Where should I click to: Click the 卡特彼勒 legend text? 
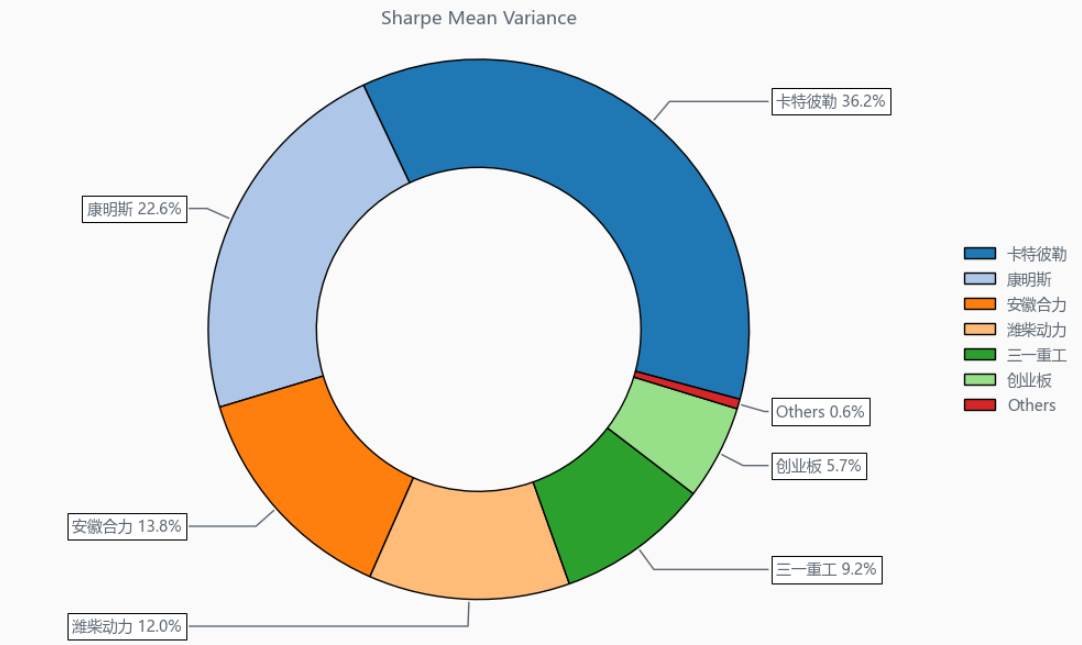(1036, 254)
